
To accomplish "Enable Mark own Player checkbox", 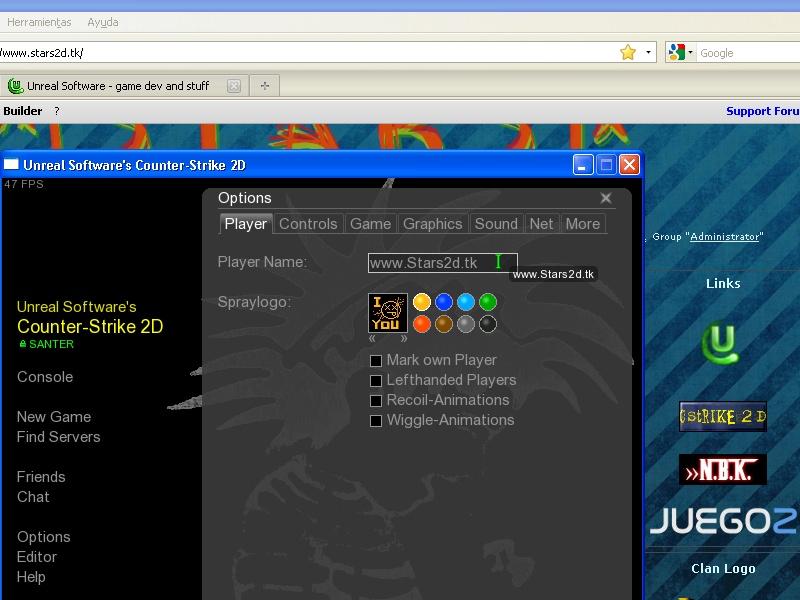I will [376, 361].
